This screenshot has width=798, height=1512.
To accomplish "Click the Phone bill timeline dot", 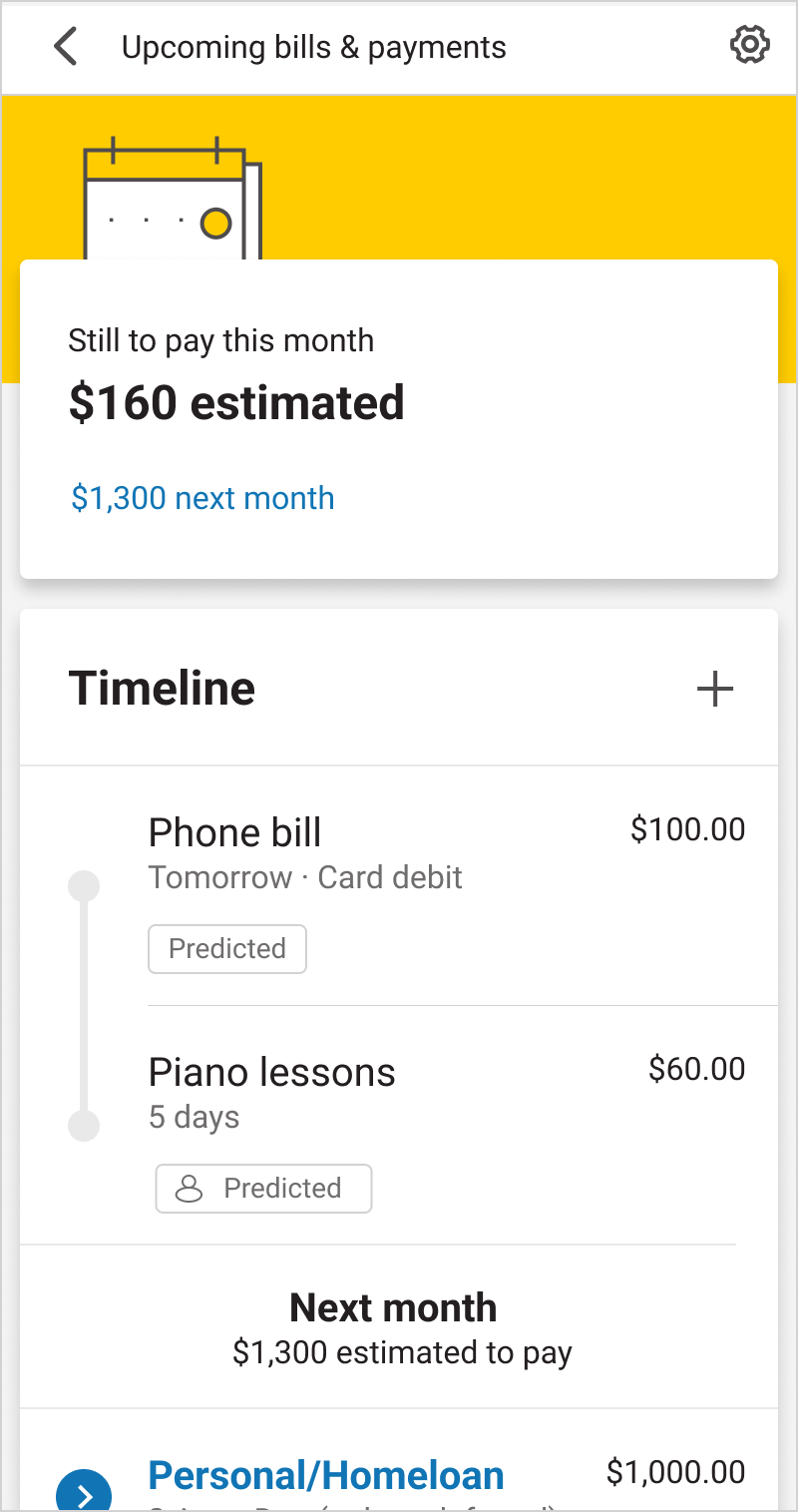I will (84, 886).
